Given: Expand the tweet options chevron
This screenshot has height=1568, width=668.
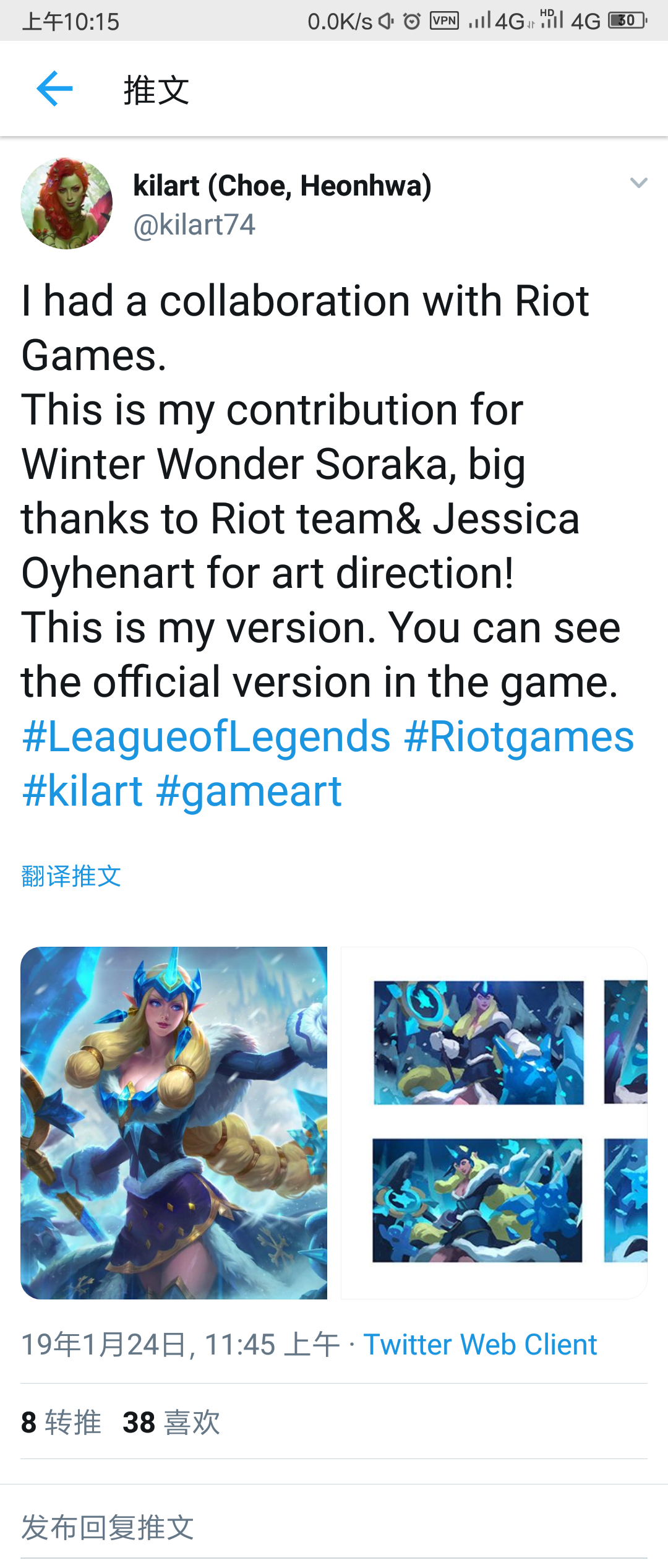Looking at the screenshot, I should point(638,183).
